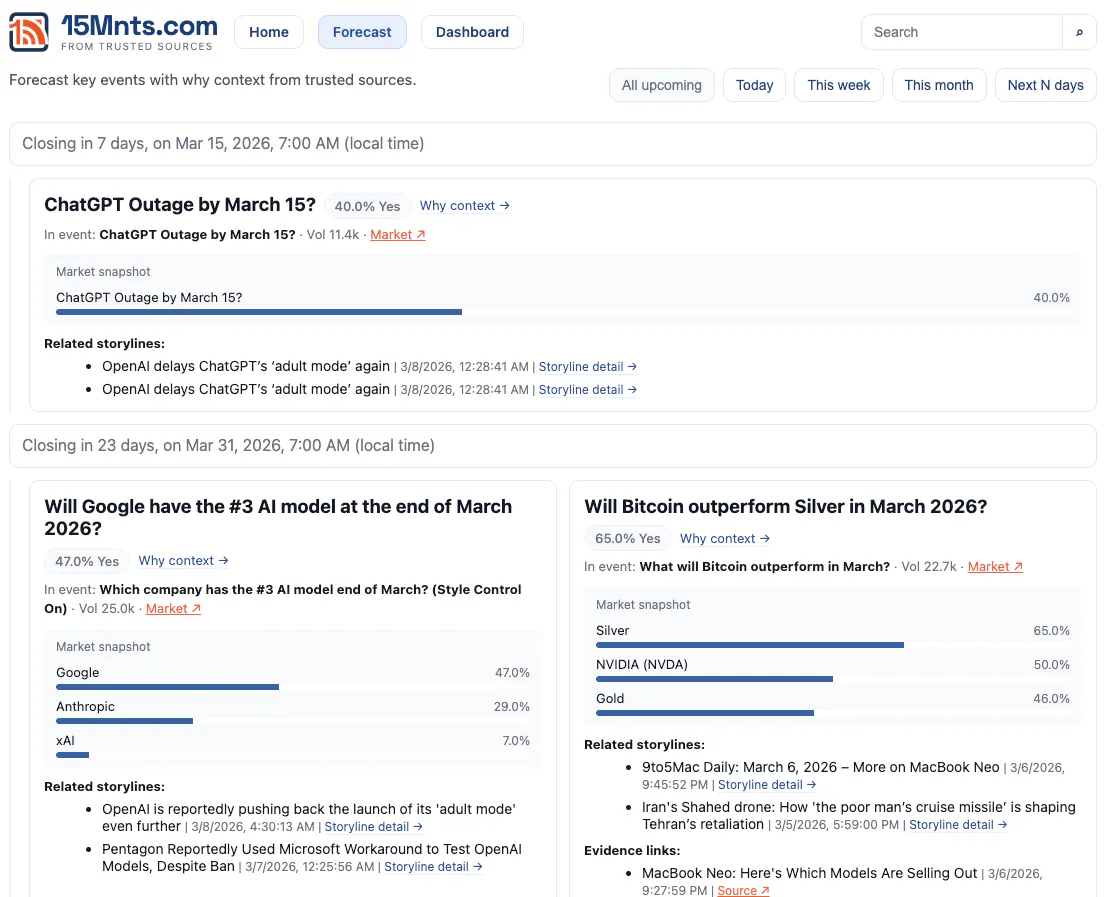
Task: Open Why context for ChatGPT Outage
Action: [x=465, y=206]
